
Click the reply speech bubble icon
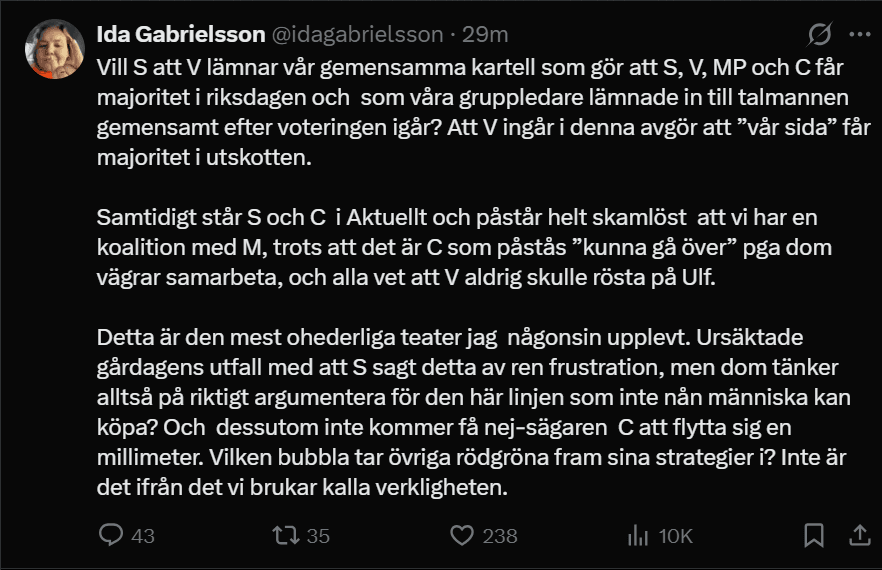111,535
